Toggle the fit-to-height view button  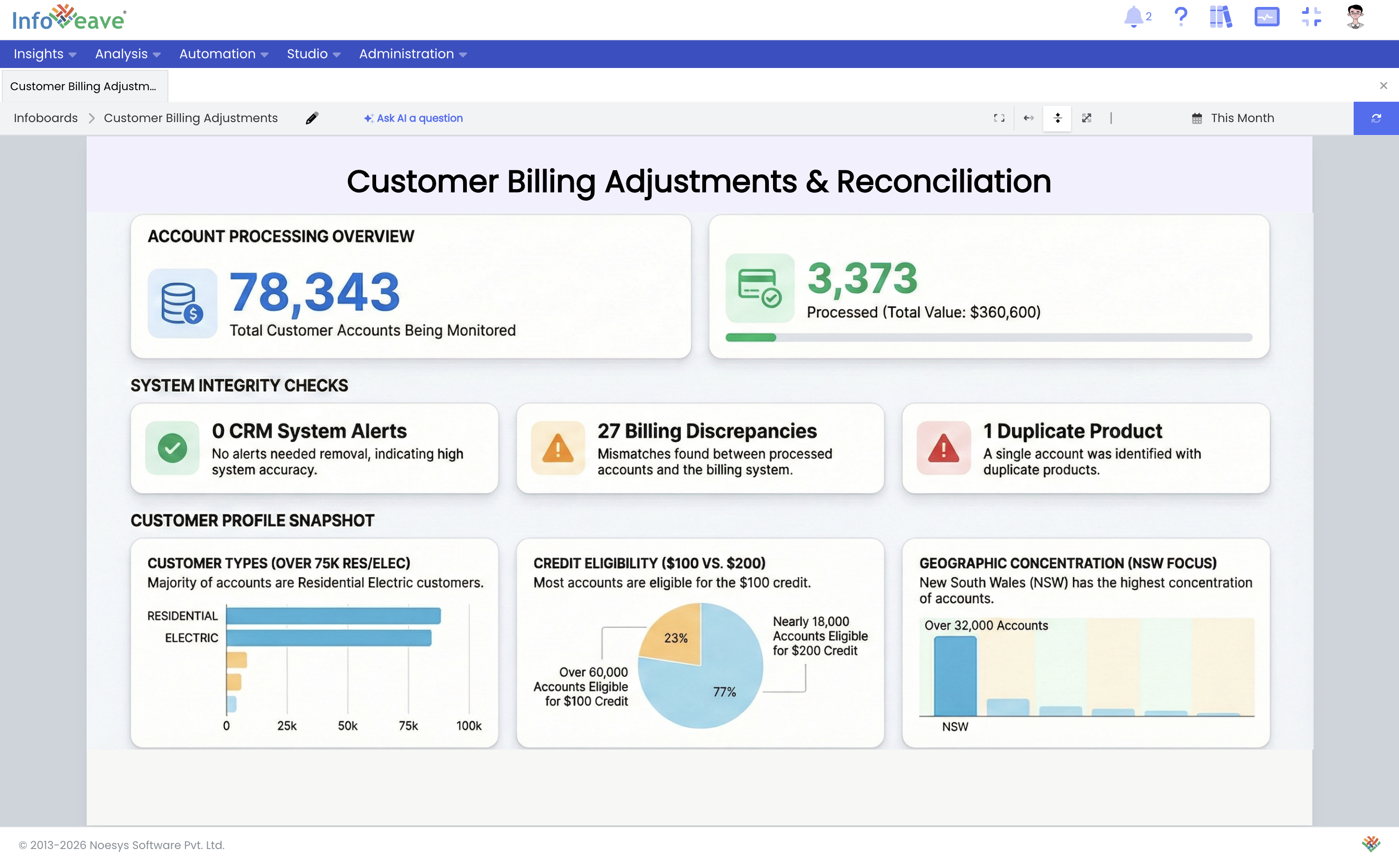pyautogui.click(x=1057, y=118)
